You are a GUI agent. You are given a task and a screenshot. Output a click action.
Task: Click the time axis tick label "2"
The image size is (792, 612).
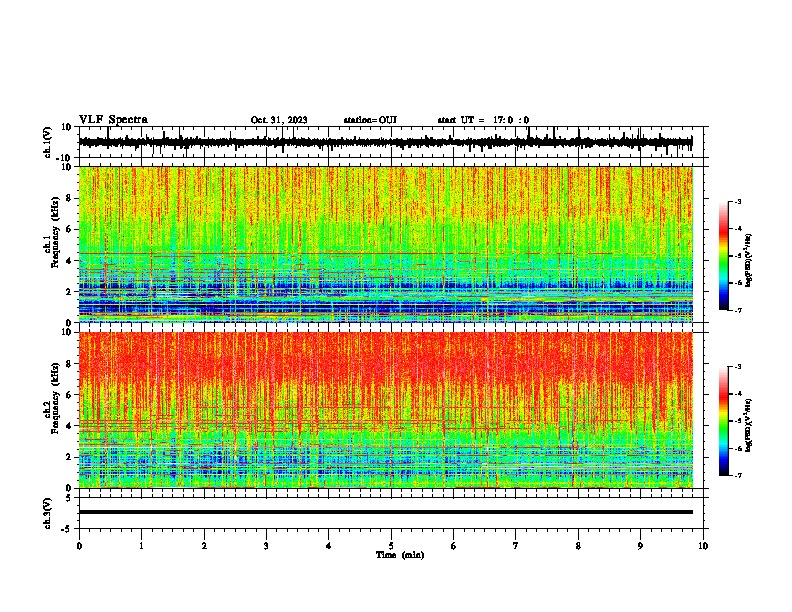[204, 546]
